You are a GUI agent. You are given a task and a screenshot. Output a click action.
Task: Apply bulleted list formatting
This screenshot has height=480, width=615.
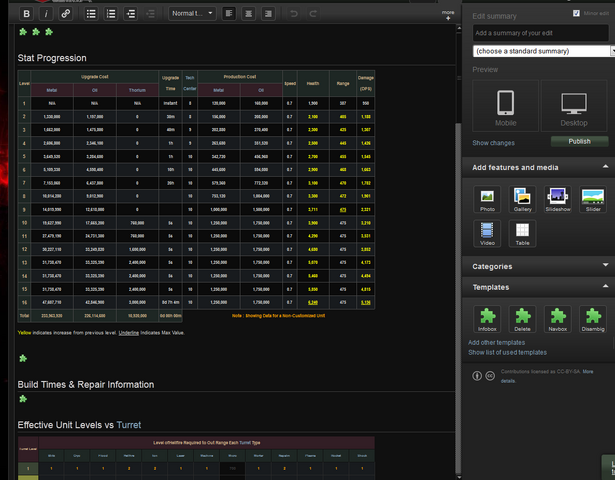point(91,14)
